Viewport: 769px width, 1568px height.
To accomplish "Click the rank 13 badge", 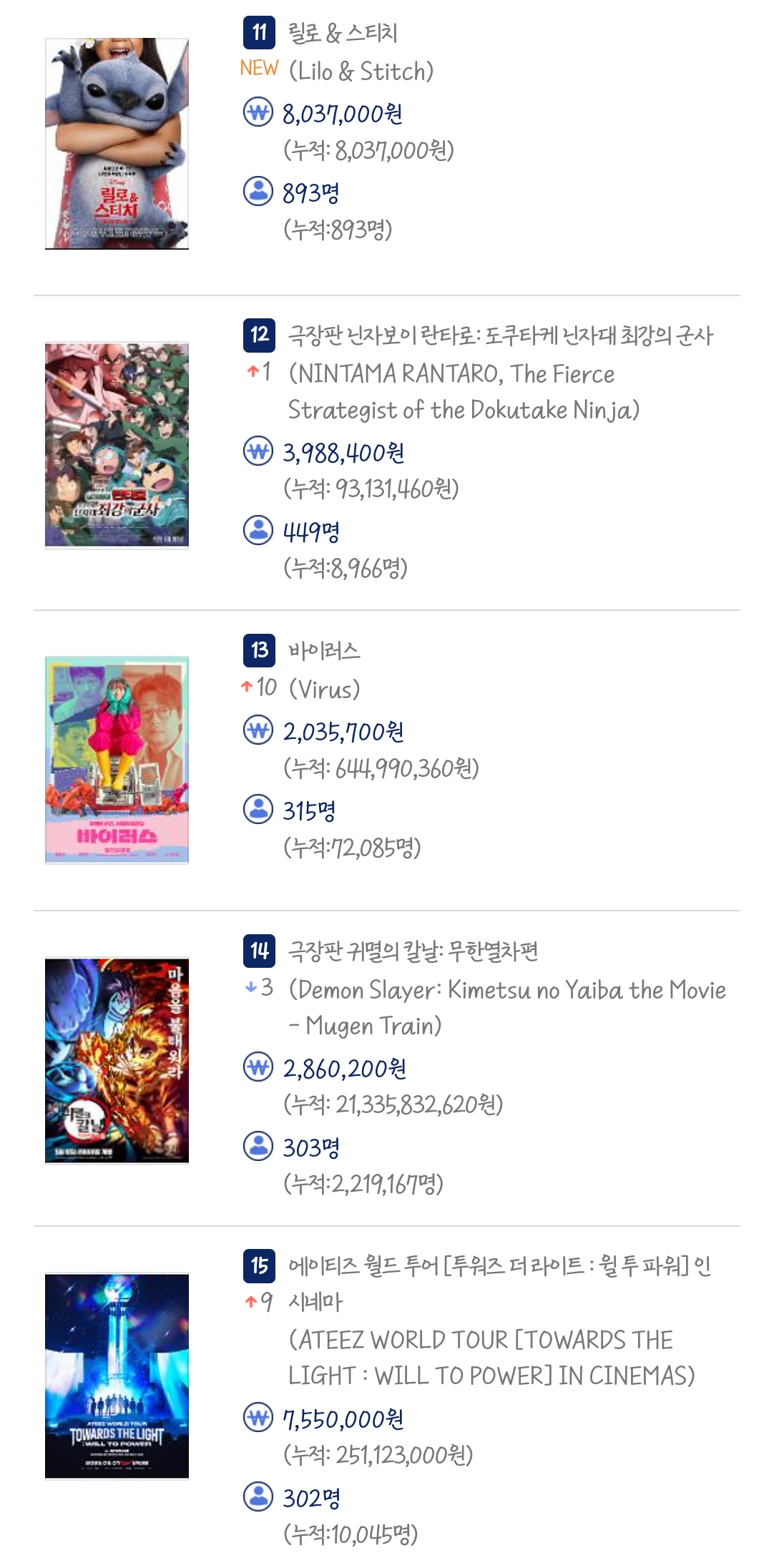I will tap(259, 650).
